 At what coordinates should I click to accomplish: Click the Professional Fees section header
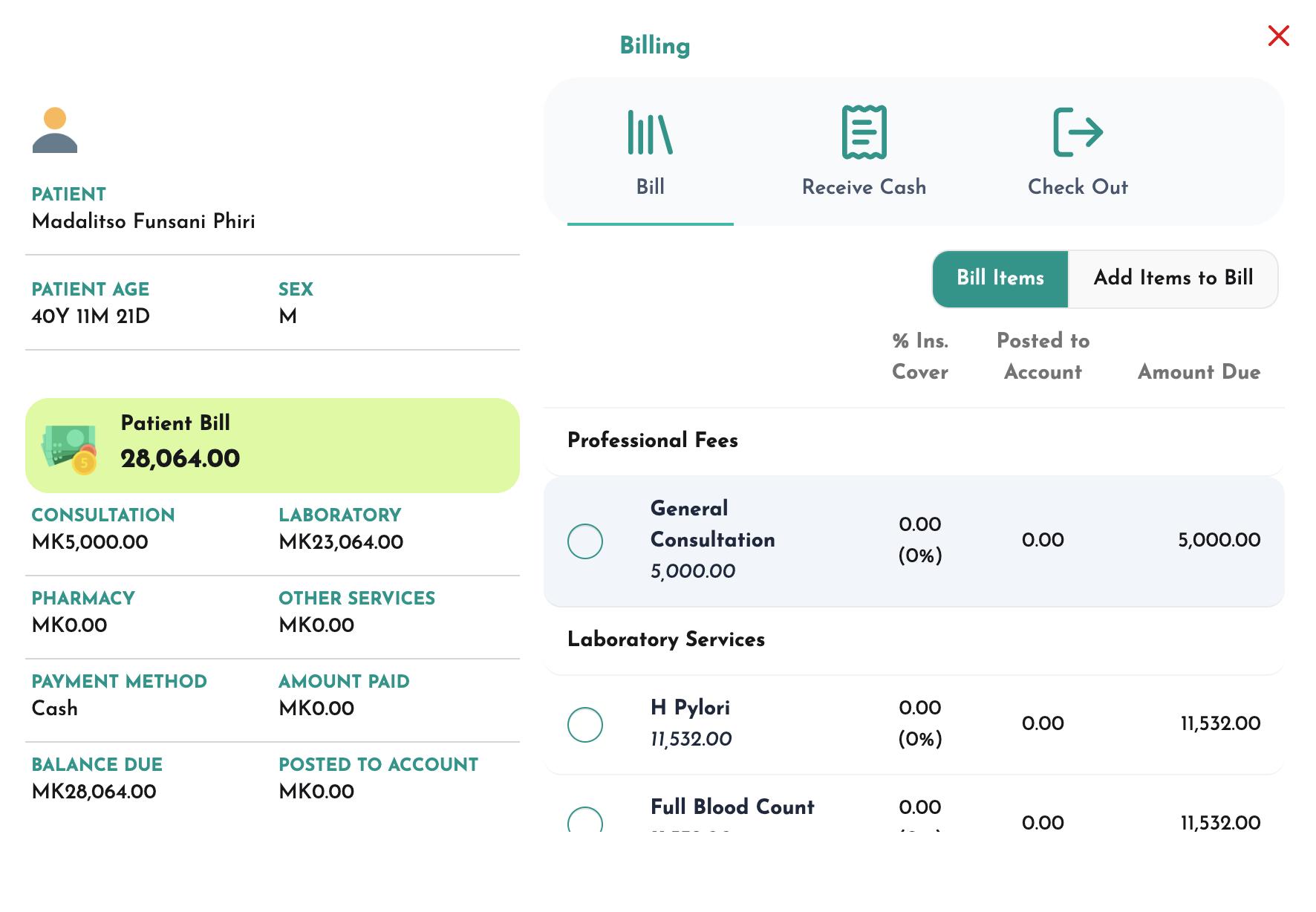click(x=653, y=440)
